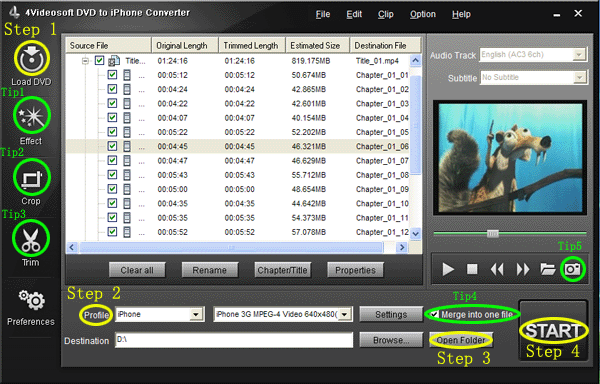Click the Estimated Size column header

[x=317, y=46]
